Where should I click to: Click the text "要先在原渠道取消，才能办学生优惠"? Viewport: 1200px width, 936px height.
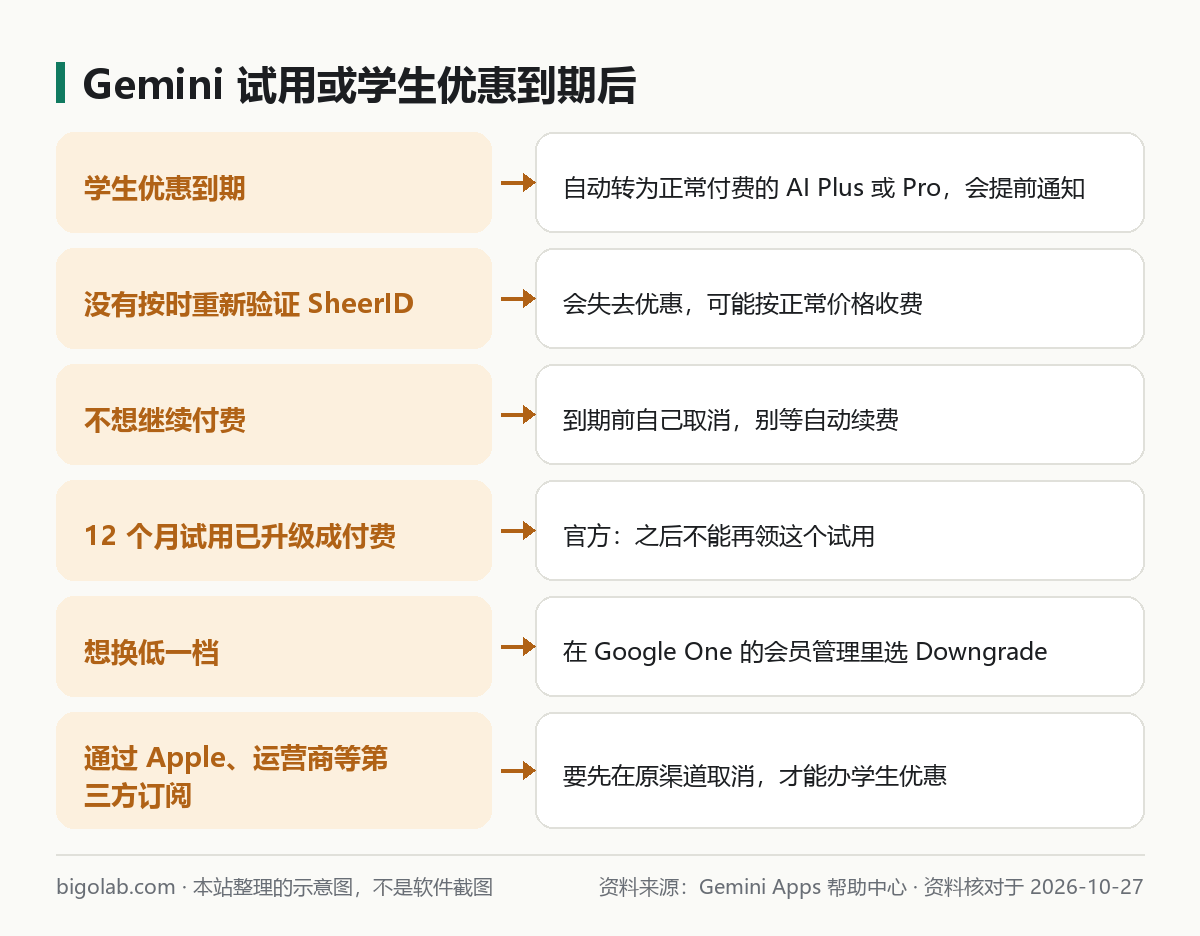coord(754,776)
